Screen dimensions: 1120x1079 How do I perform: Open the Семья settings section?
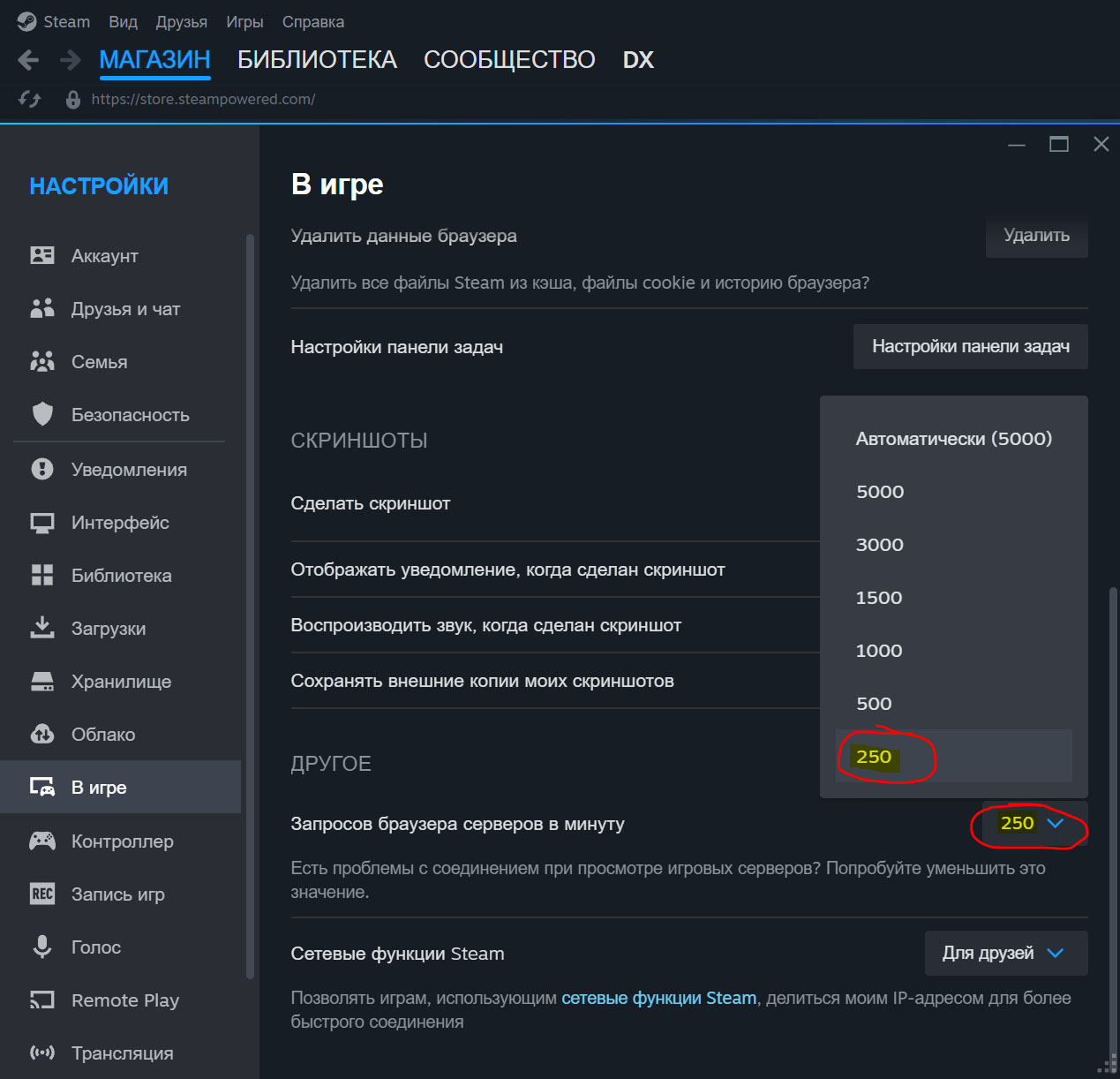(x=121, y=362)
